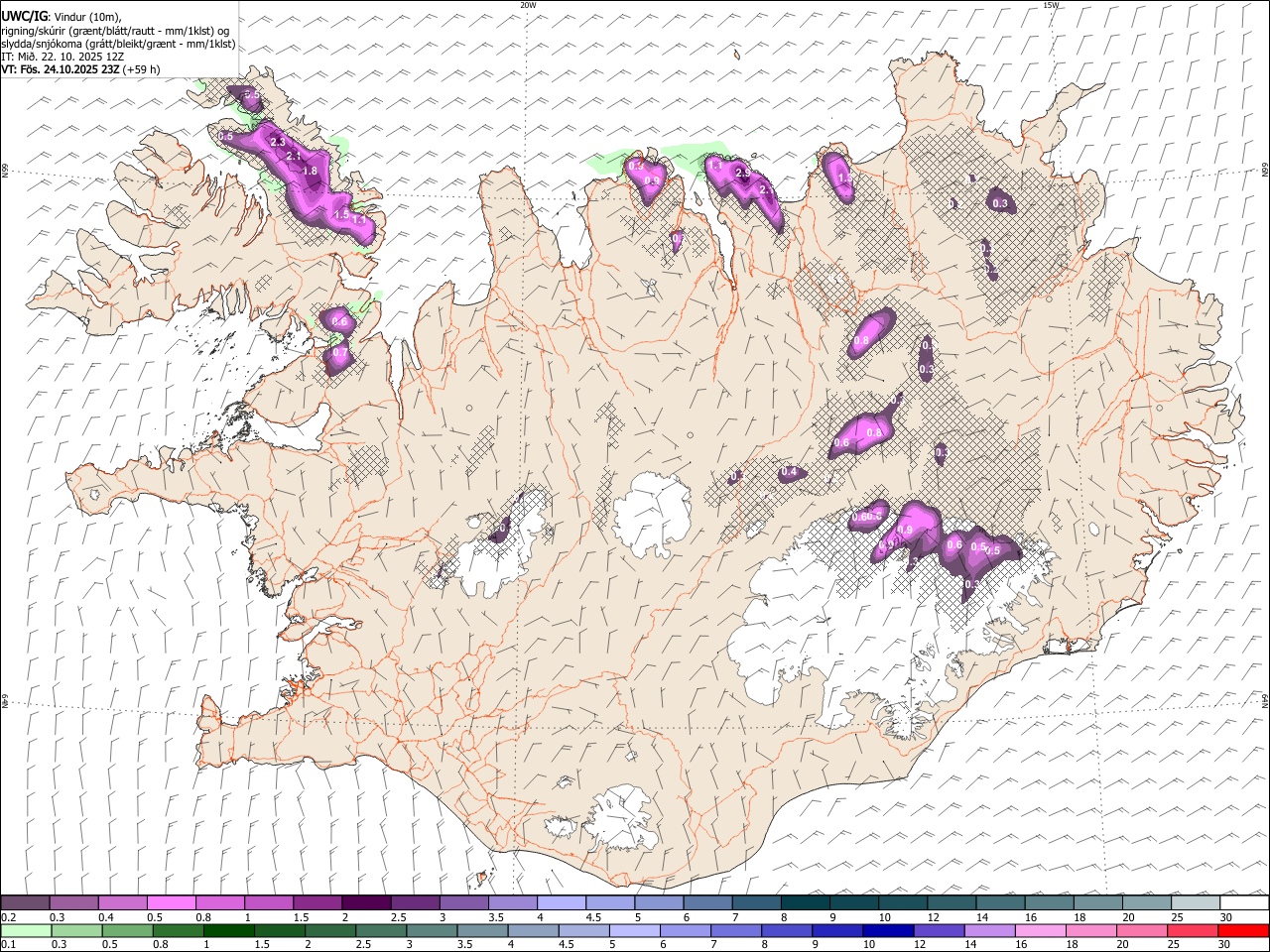Viewport: 1270px width, 952px height.
Task: Click the 'VT: Fös. 24.10.2025 23Z' valid-time line
Action: point(61,69)
